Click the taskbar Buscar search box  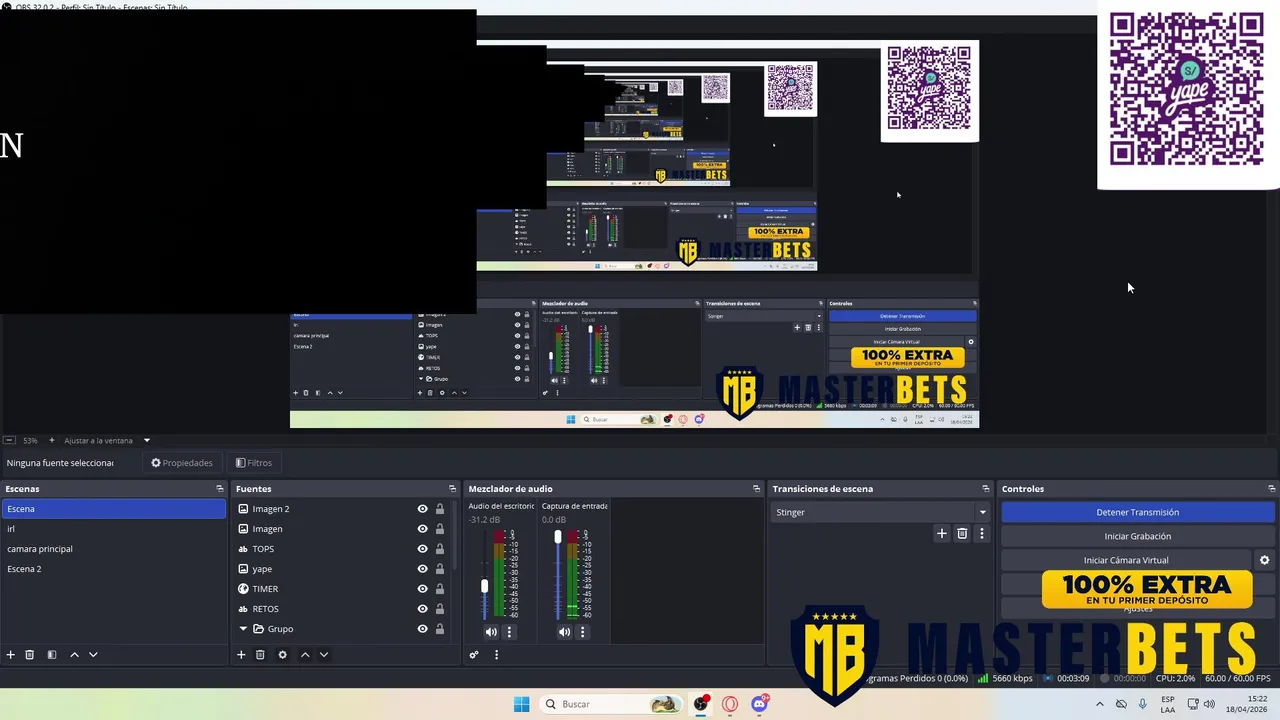point(612,704)
